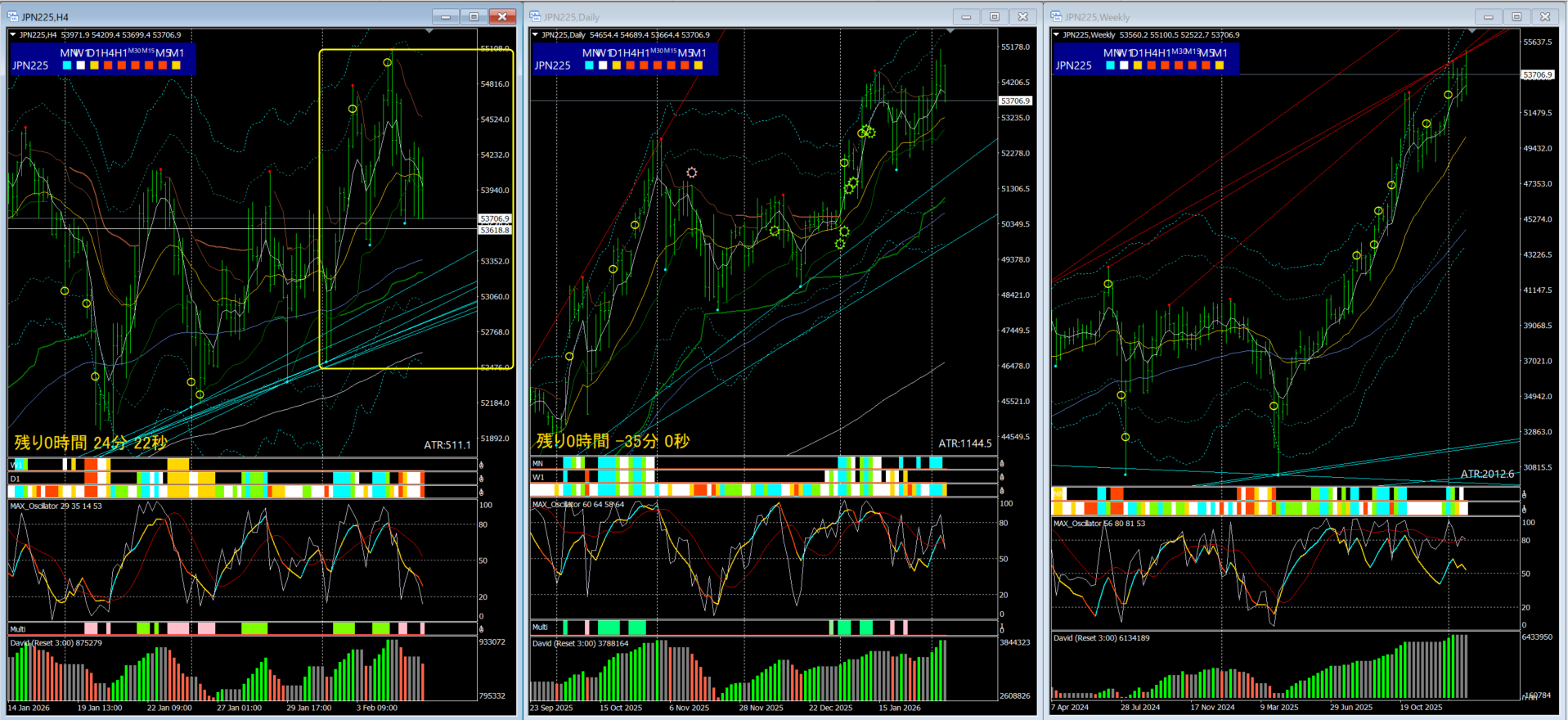Click the cyan MN square in H4 chart panel
This screenshot has width=1568, height=720.
click(67, 65)
